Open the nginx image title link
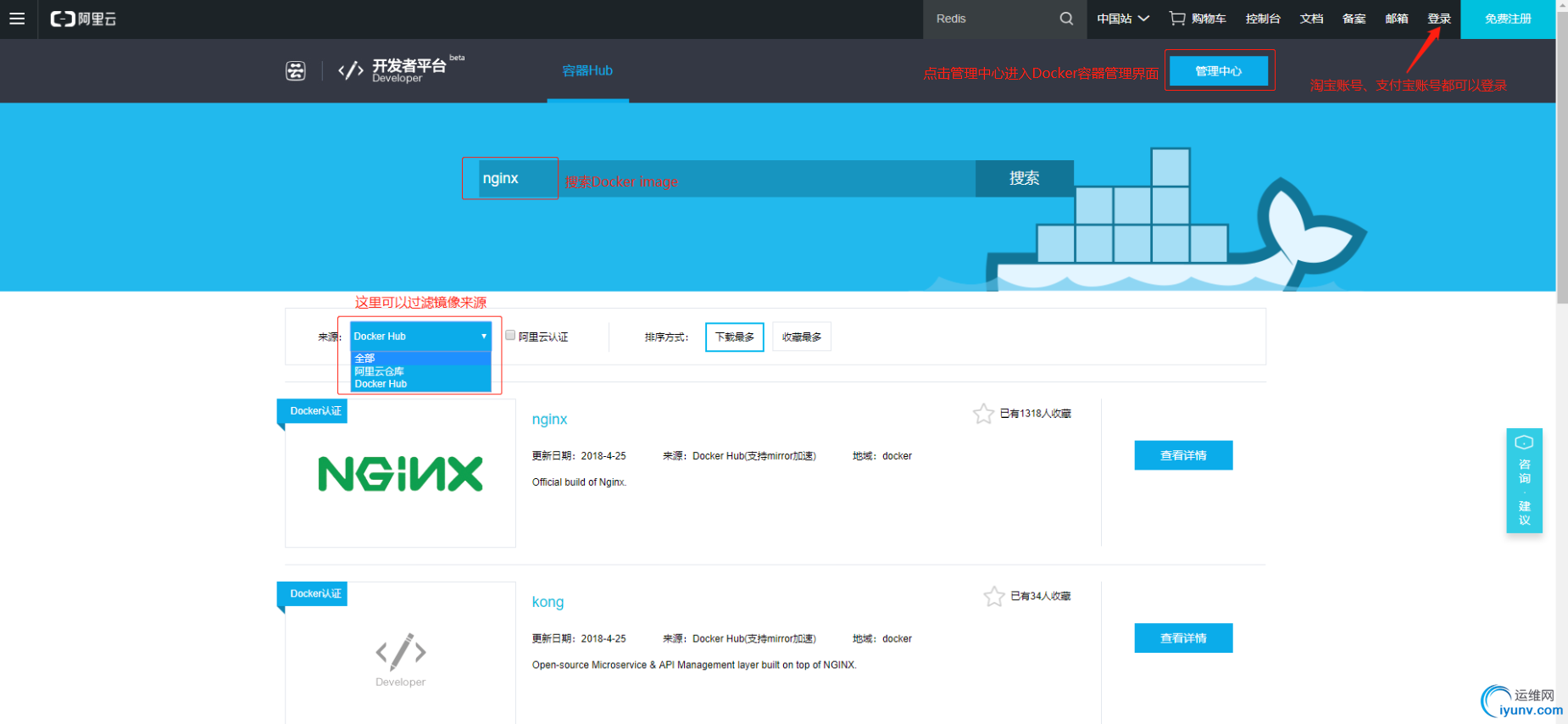Screen dimensions: 1568x724 (549, 419)
